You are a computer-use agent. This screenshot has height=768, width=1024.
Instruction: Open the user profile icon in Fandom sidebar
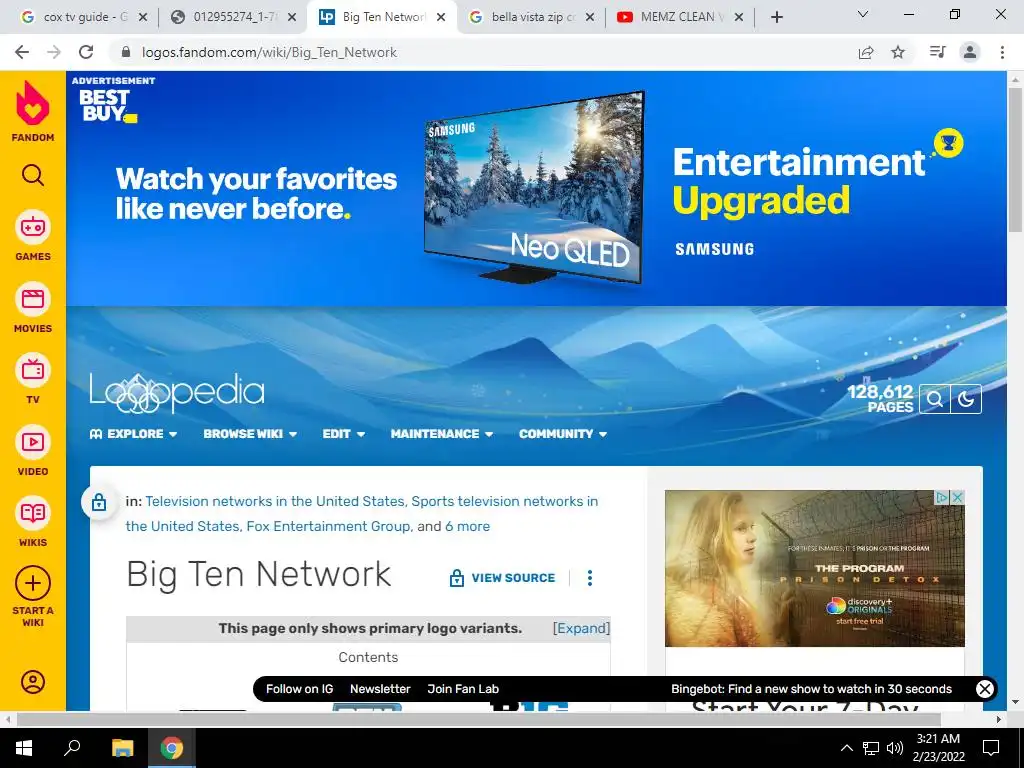point(33,682)
